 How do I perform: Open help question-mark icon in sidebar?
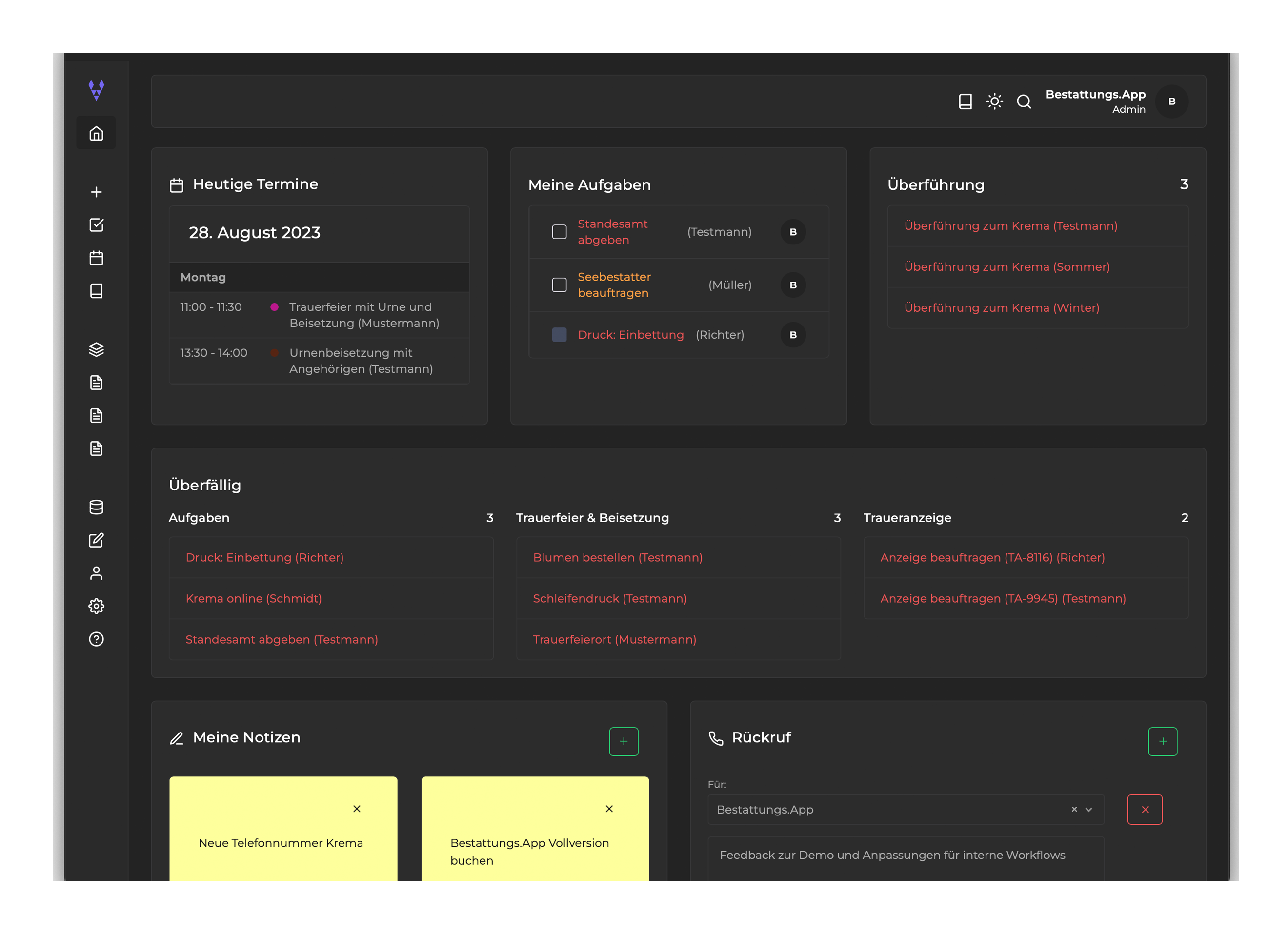pos(97,639)
